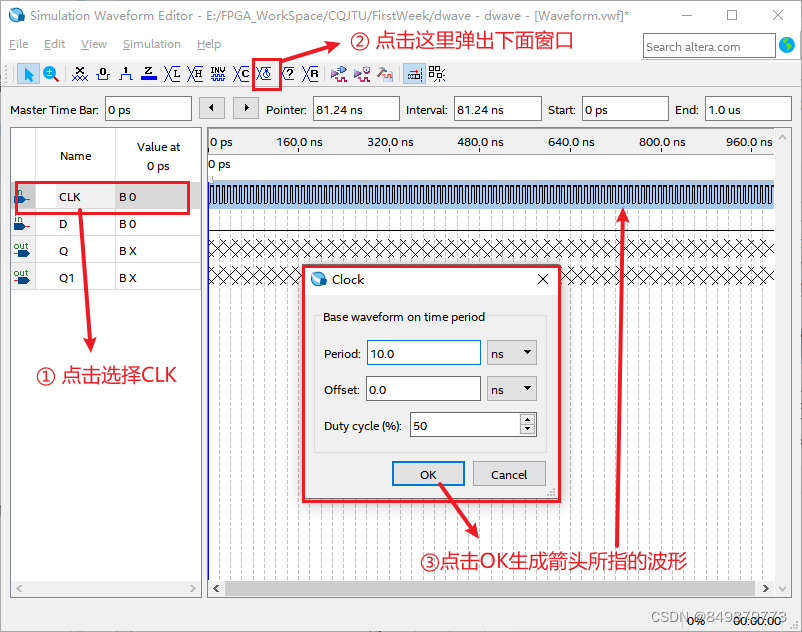802x632 pixels.
Task: Click the CLK clock waveform
Action: click(x=491, y=195)
